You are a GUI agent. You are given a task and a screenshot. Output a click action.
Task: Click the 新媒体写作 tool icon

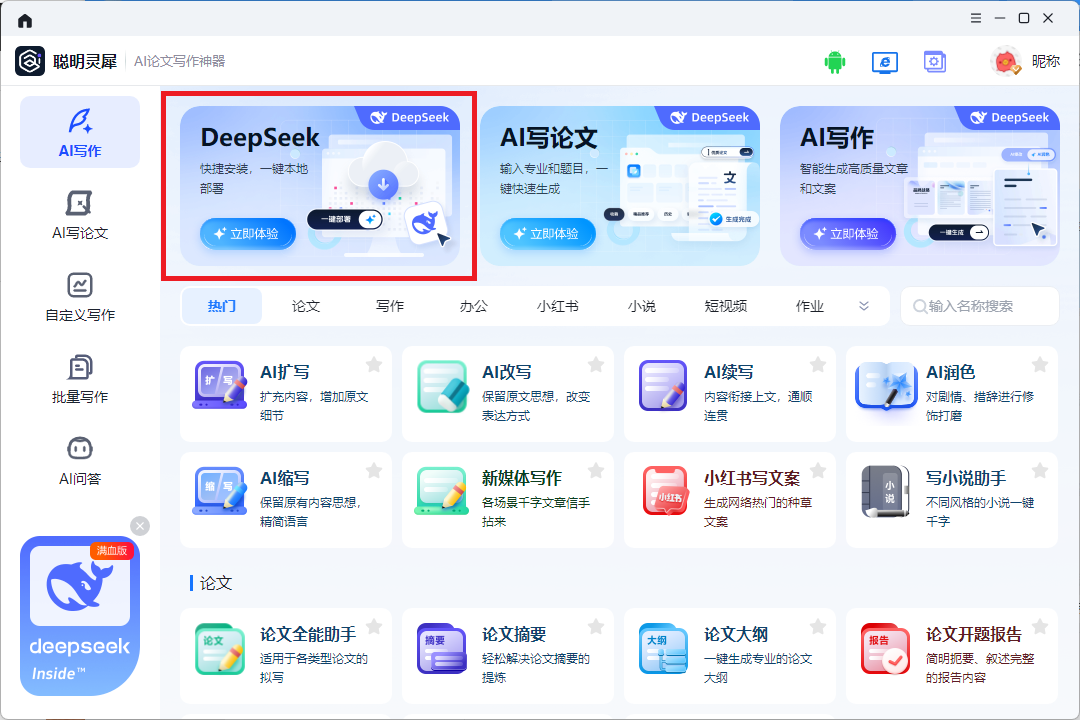442,491
